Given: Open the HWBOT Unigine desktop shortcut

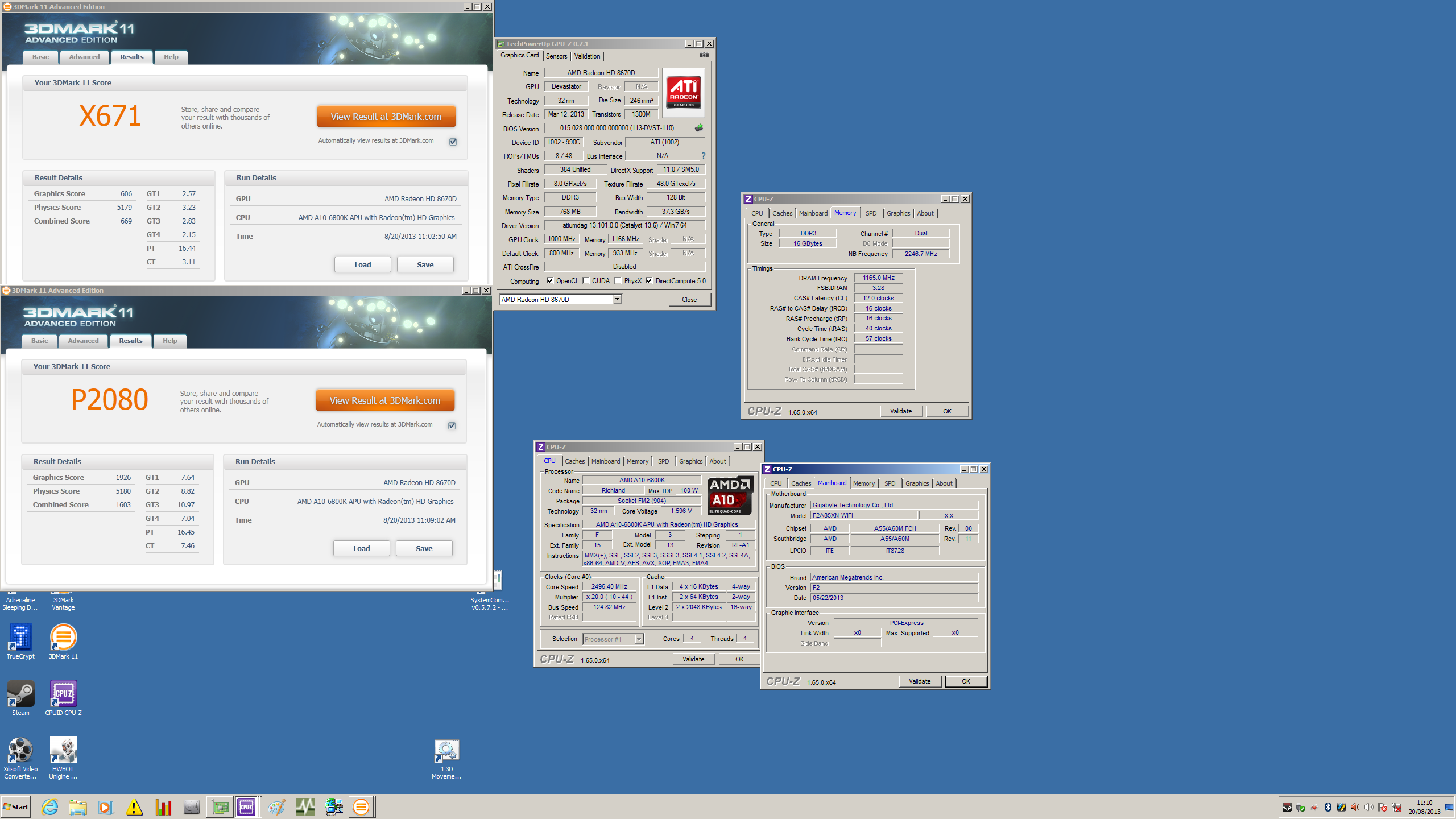Looking at the screenshot, I should coord(63,758).
